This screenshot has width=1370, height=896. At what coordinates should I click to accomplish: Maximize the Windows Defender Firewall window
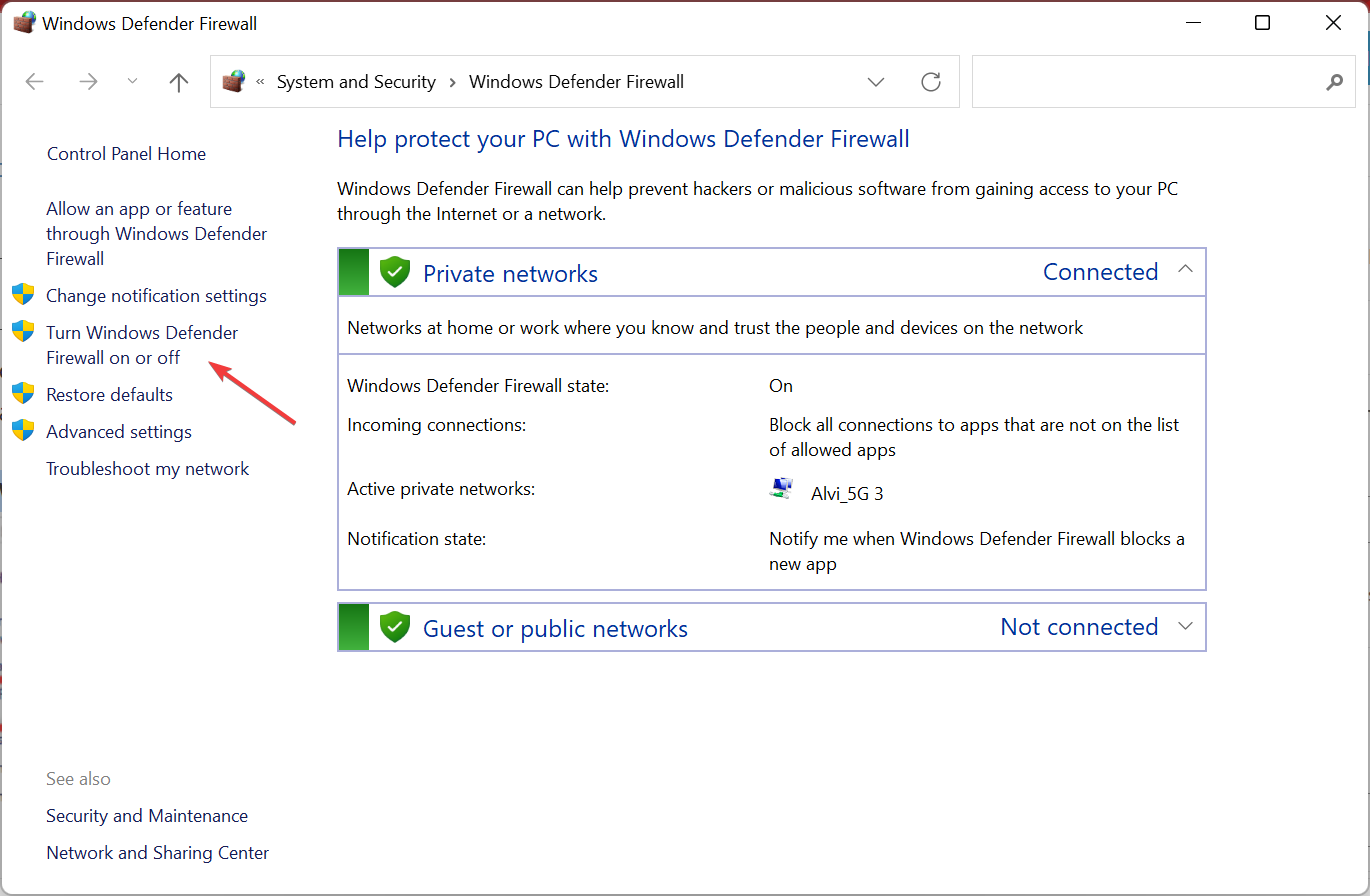pyautogui.click(x=1263, y=22)
